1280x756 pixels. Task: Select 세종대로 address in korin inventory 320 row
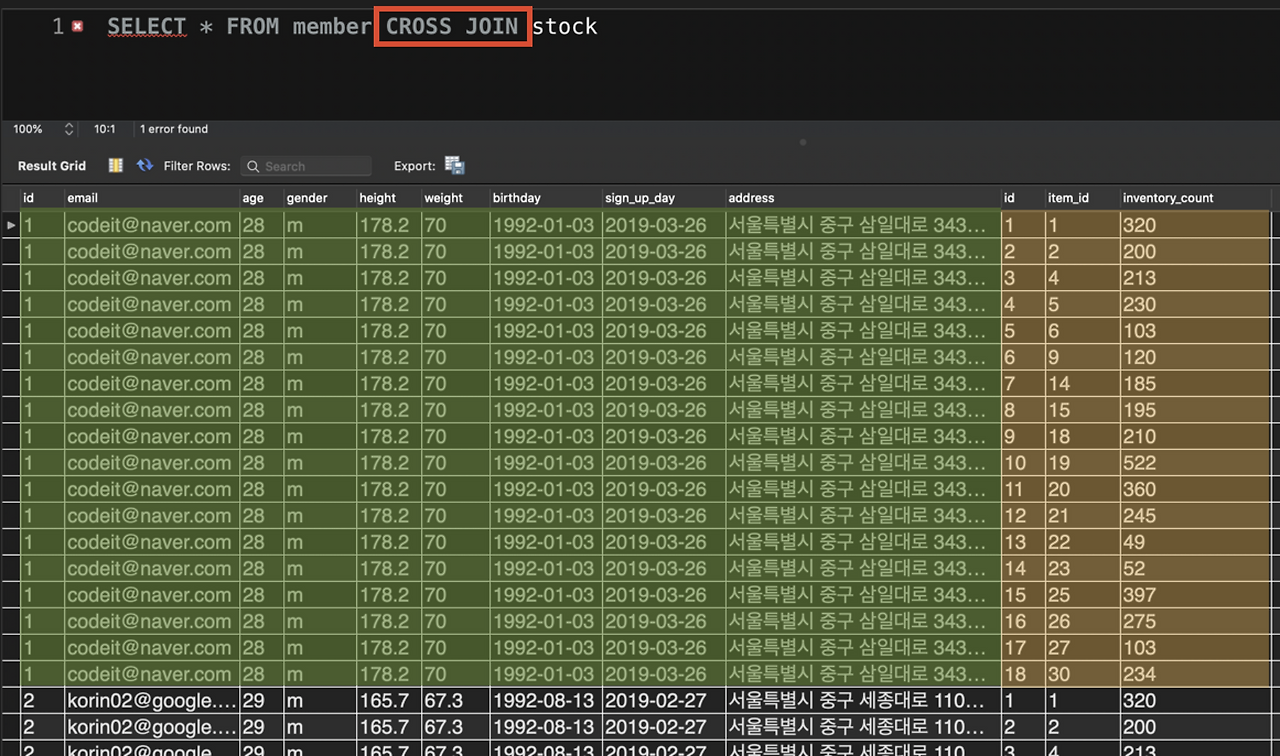pyautogui.click(x=863, y=701)
